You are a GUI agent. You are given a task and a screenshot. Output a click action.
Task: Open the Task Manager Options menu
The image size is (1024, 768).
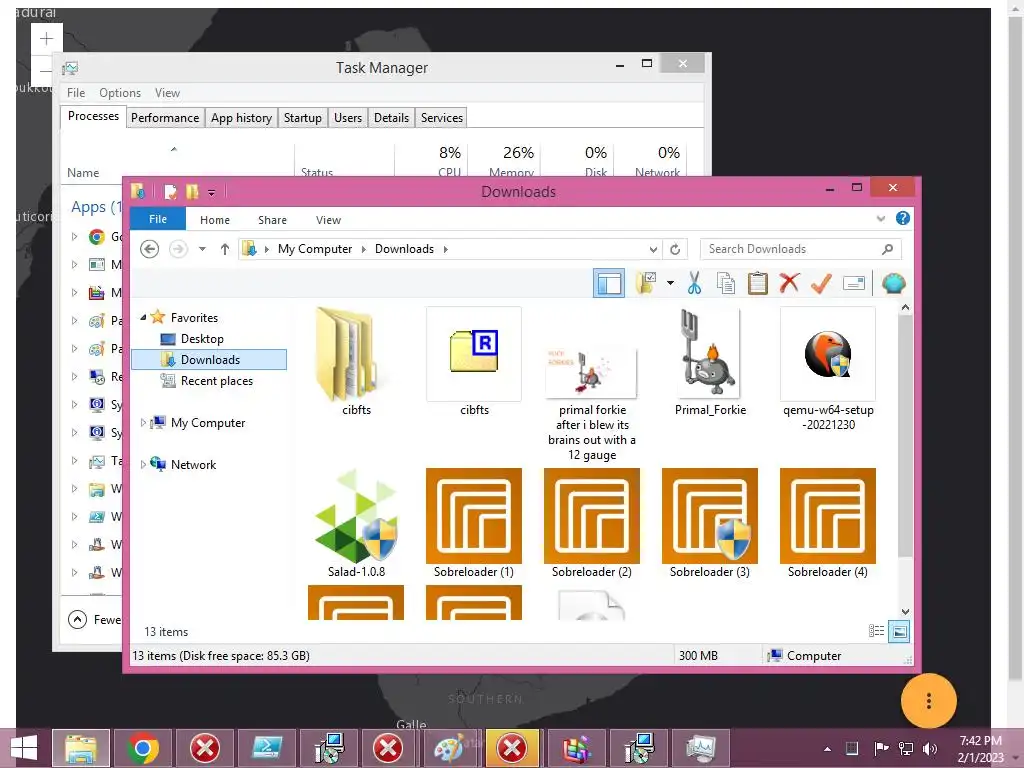120,93
